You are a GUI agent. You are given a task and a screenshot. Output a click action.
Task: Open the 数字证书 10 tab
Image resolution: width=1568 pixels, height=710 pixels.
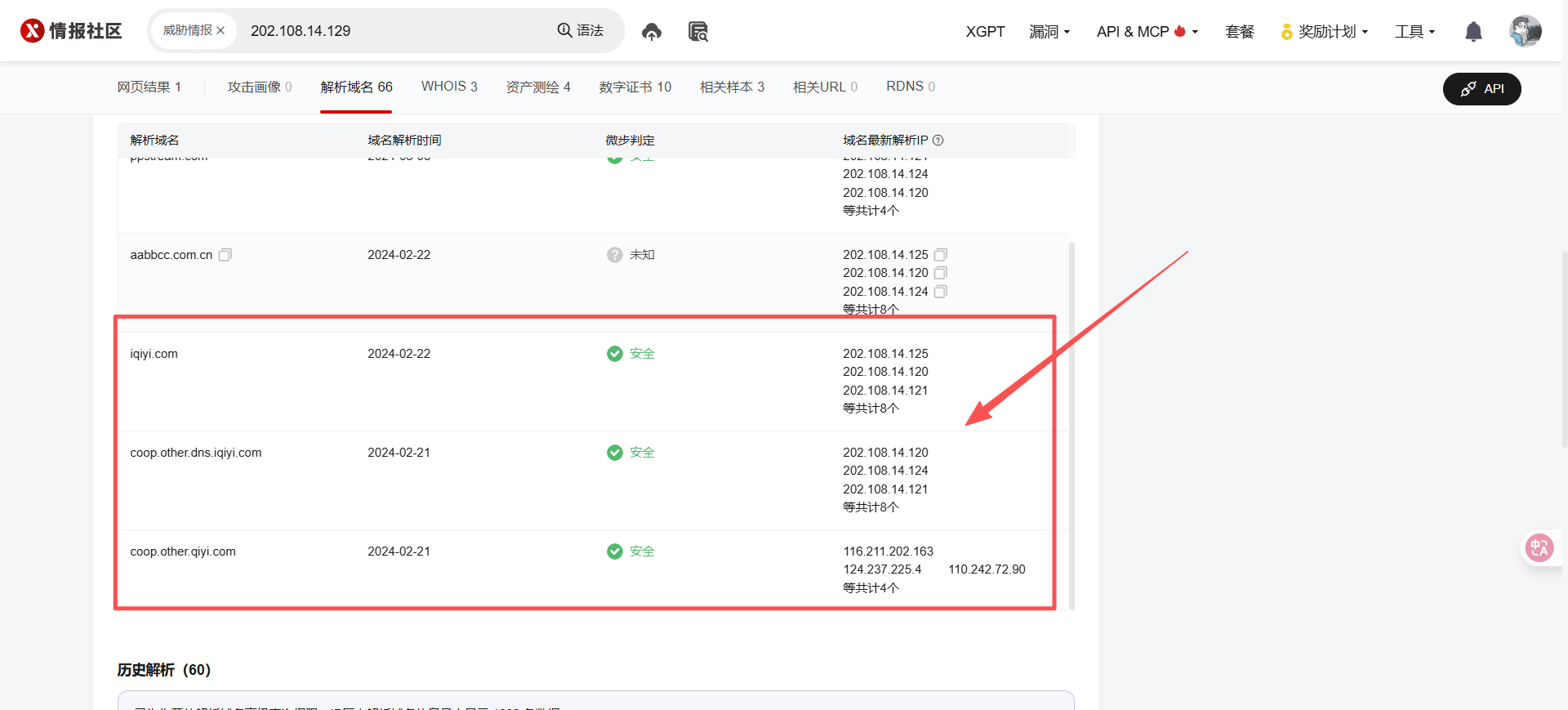point(635,87)
